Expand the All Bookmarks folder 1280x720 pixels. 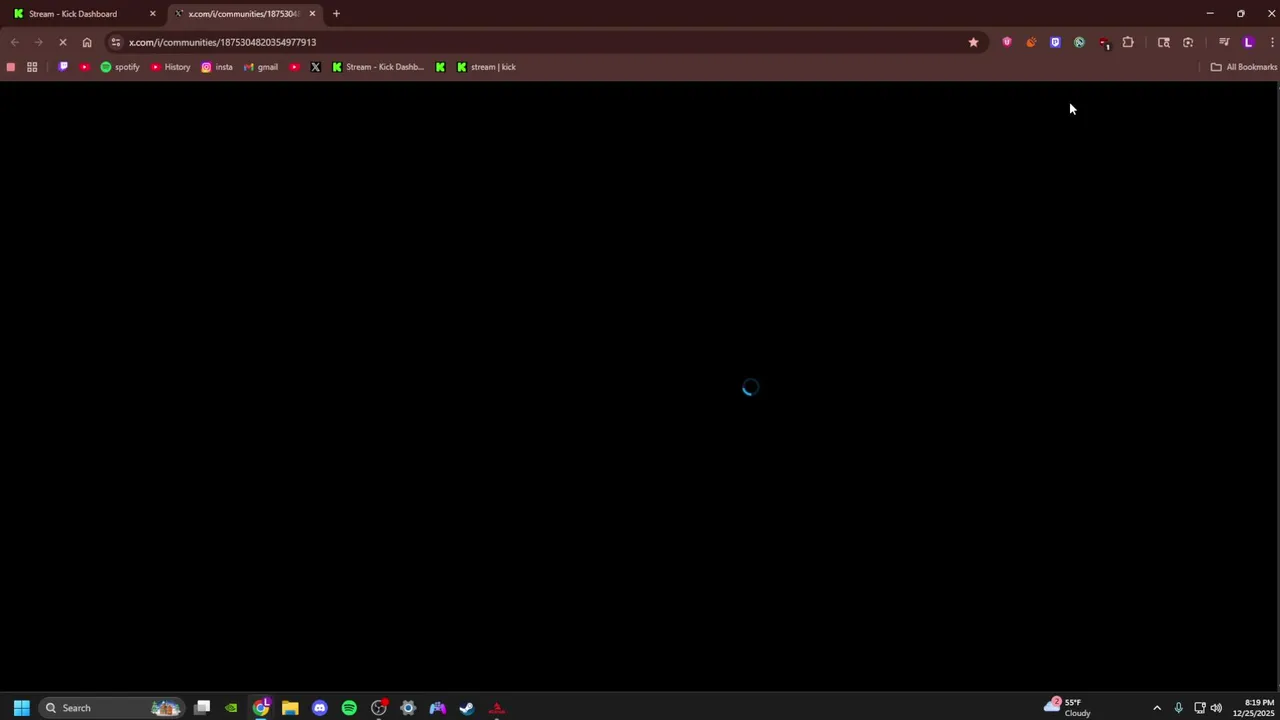1243,67
